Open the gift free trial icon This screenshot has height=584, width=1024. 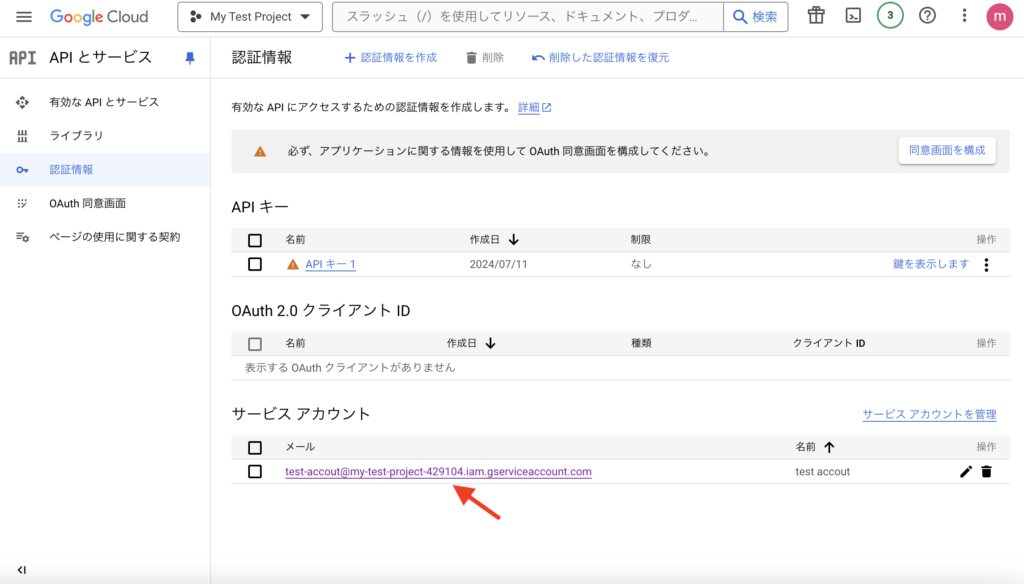(x=817, y=16)
